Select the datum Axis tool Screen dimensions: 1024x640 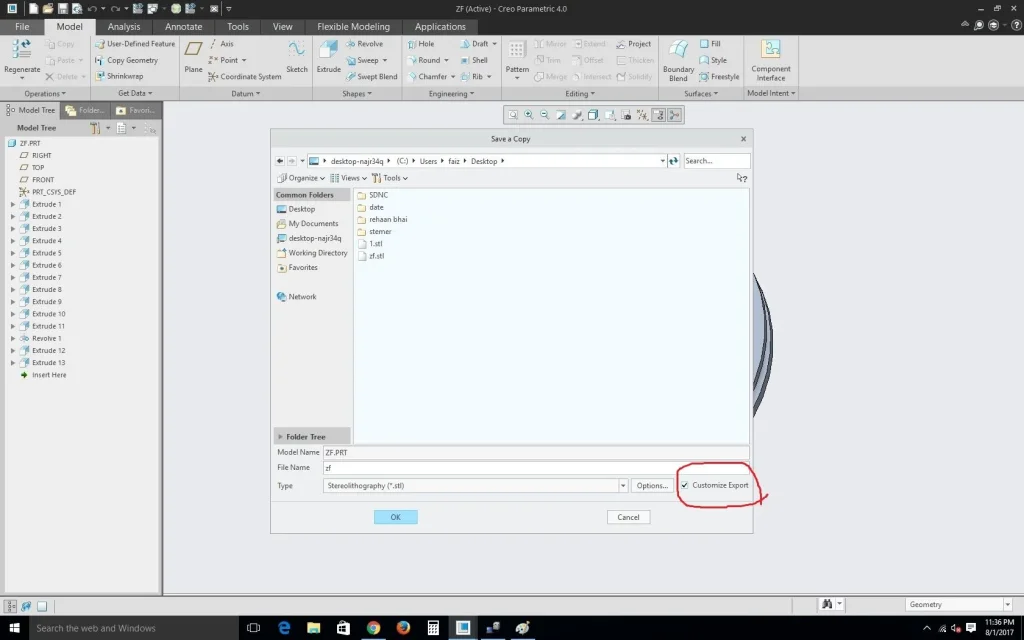pyautogui.click(x=221, y=44)
